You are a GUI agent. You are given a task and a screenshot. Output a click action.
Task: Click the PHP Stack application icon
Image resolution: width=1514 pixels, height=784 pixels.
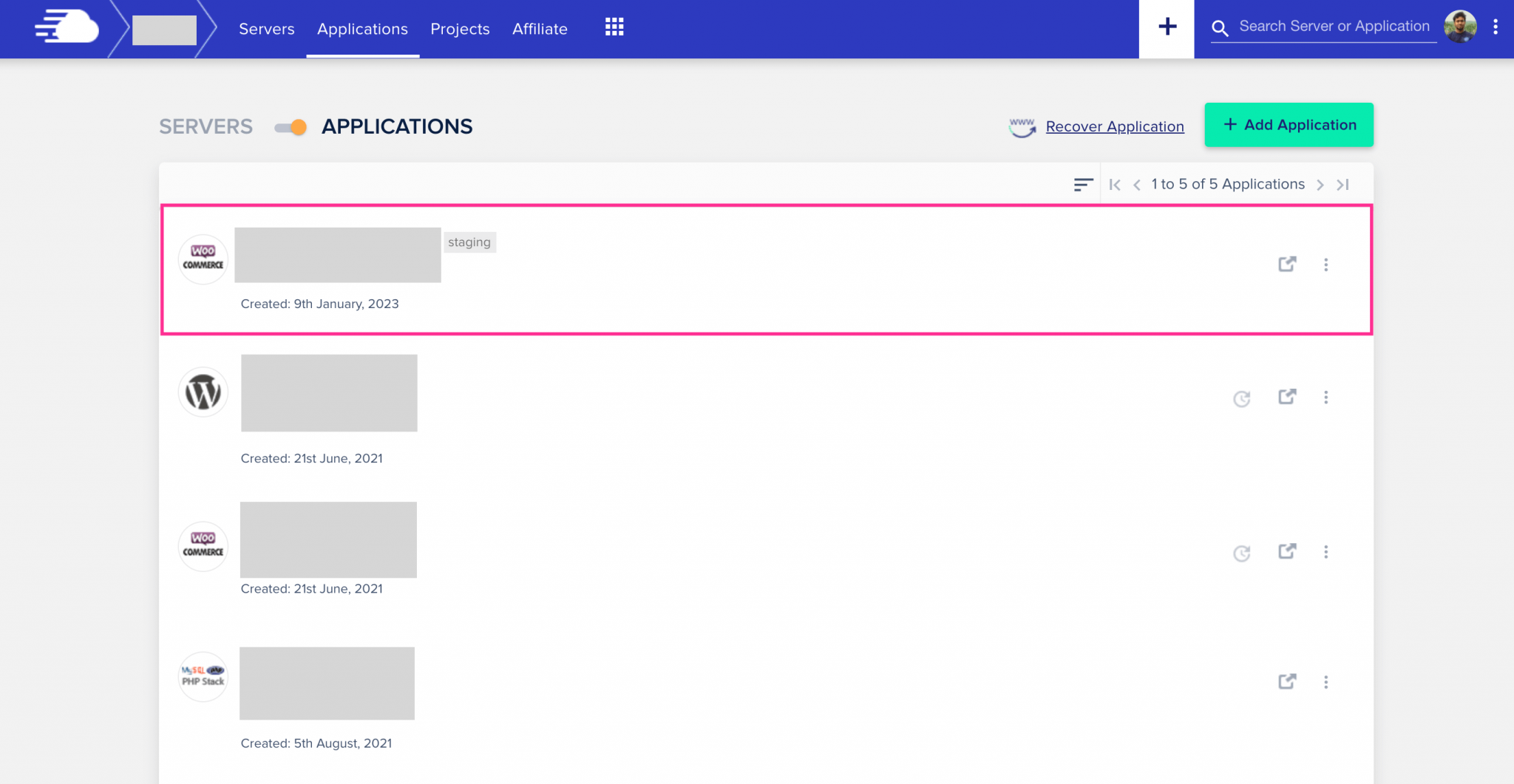203,676
